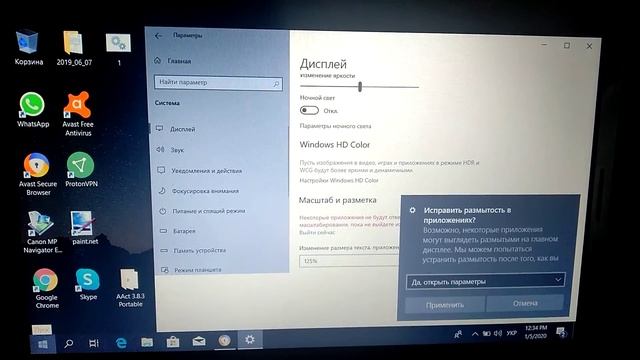
Task: Select the Settings gear on the taskbar
Action: pyautogui.click(x=250, y=340)
